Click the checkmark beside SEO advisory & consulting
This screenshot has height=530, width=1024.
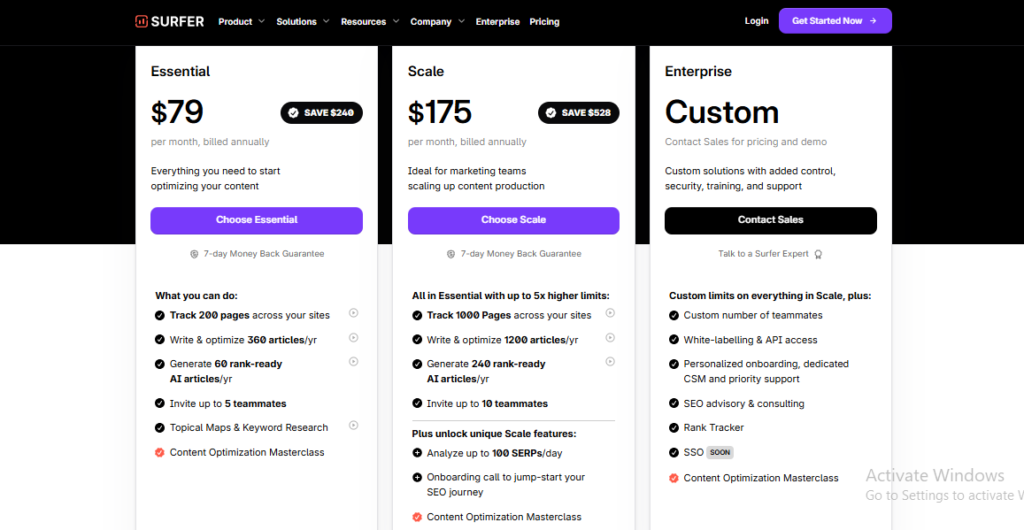point(674,403)
